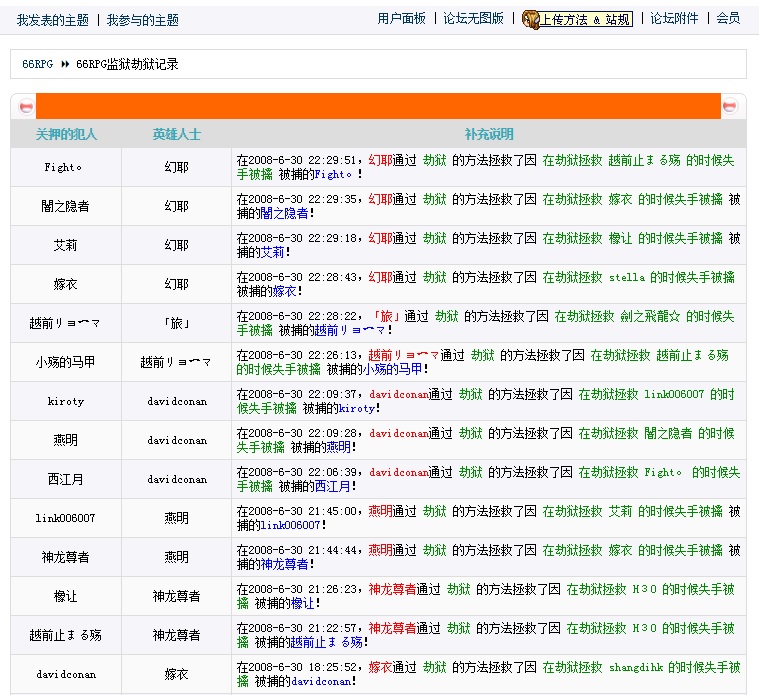This screenshot has height=695, width=759.
Task: Open 用户面板 menu
Action: 402,18
